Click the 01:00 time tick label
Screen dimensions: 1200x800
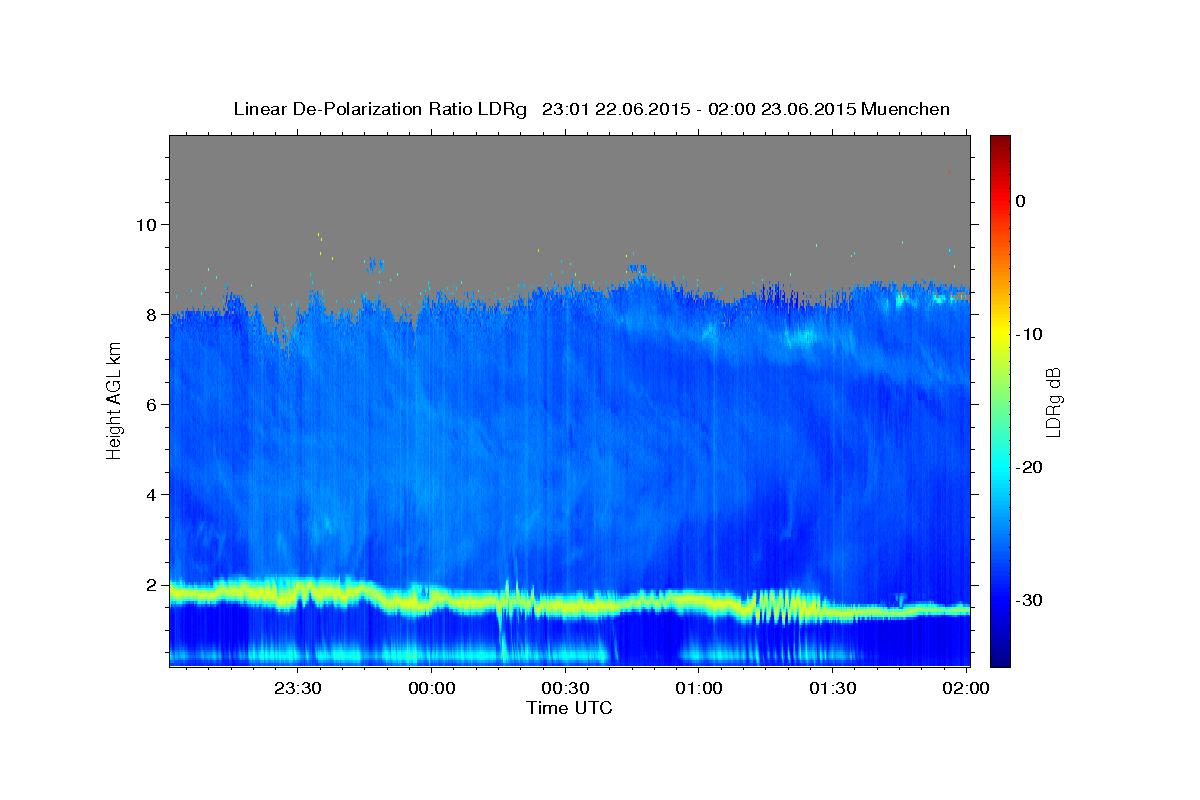[699, 688]
